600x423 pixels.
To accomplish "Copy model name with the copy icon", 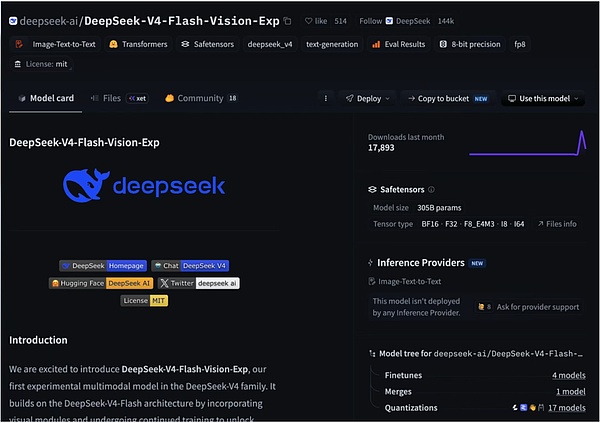I will click(x=287, y=21).
